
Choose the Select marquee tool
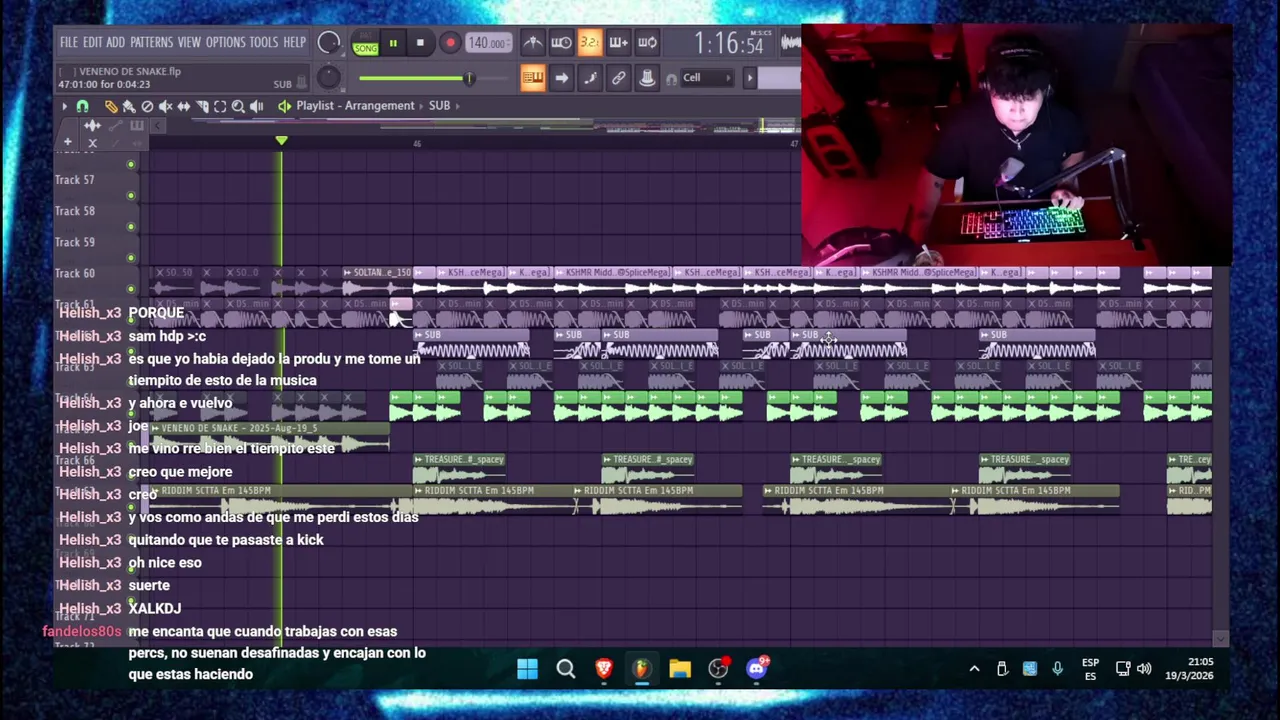(220, 106)
